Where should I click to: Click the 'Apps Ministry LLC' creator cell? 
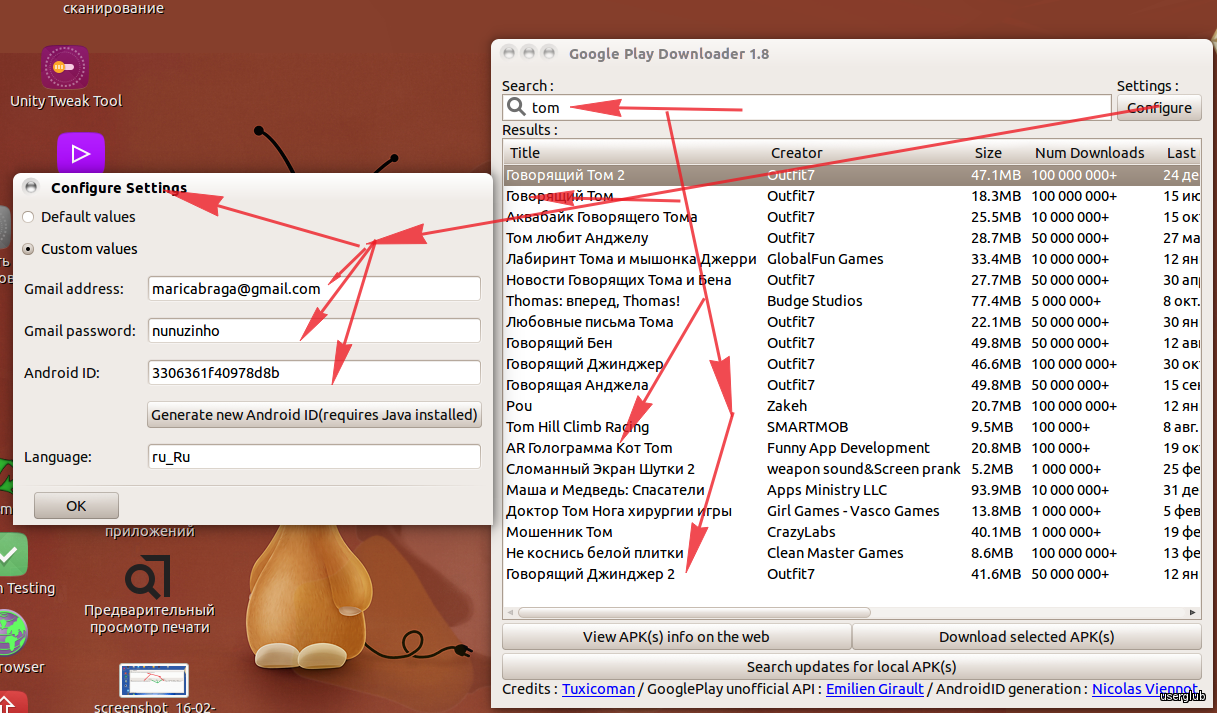[827, 490]
